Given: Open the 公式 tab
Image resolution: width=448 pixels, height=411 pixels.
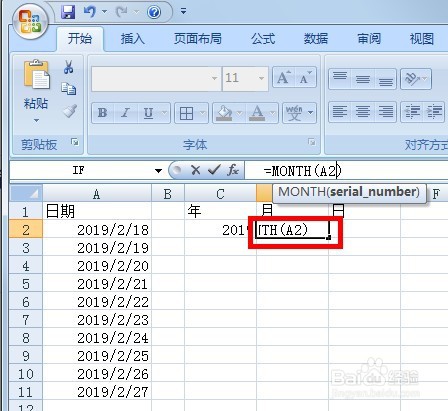Looking at the screenshot, I should click(263, 39).
